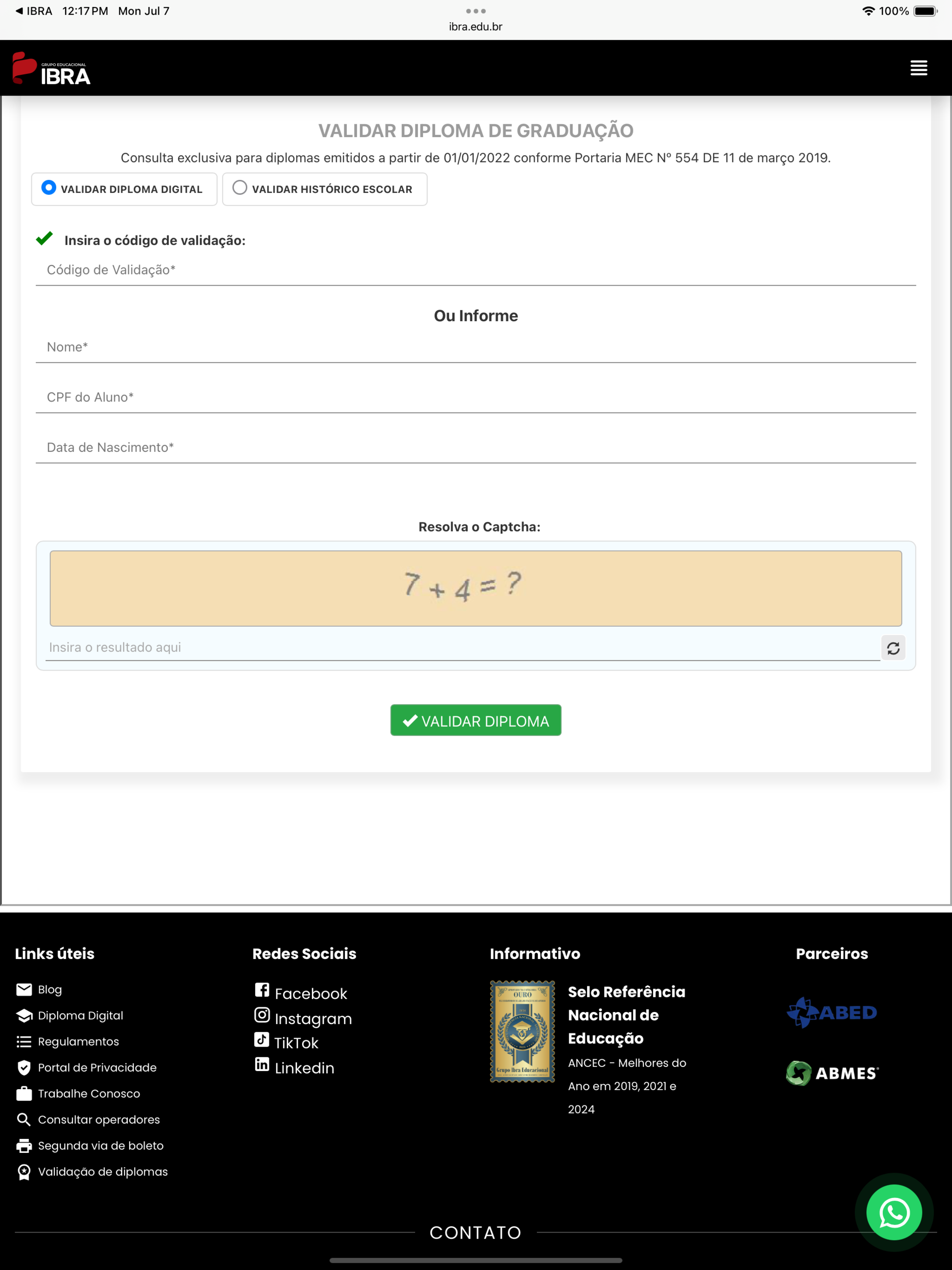Open the Trabalhe Conosco link
This screenshot has height=1270, width=952.
(x=89, y=1094)
